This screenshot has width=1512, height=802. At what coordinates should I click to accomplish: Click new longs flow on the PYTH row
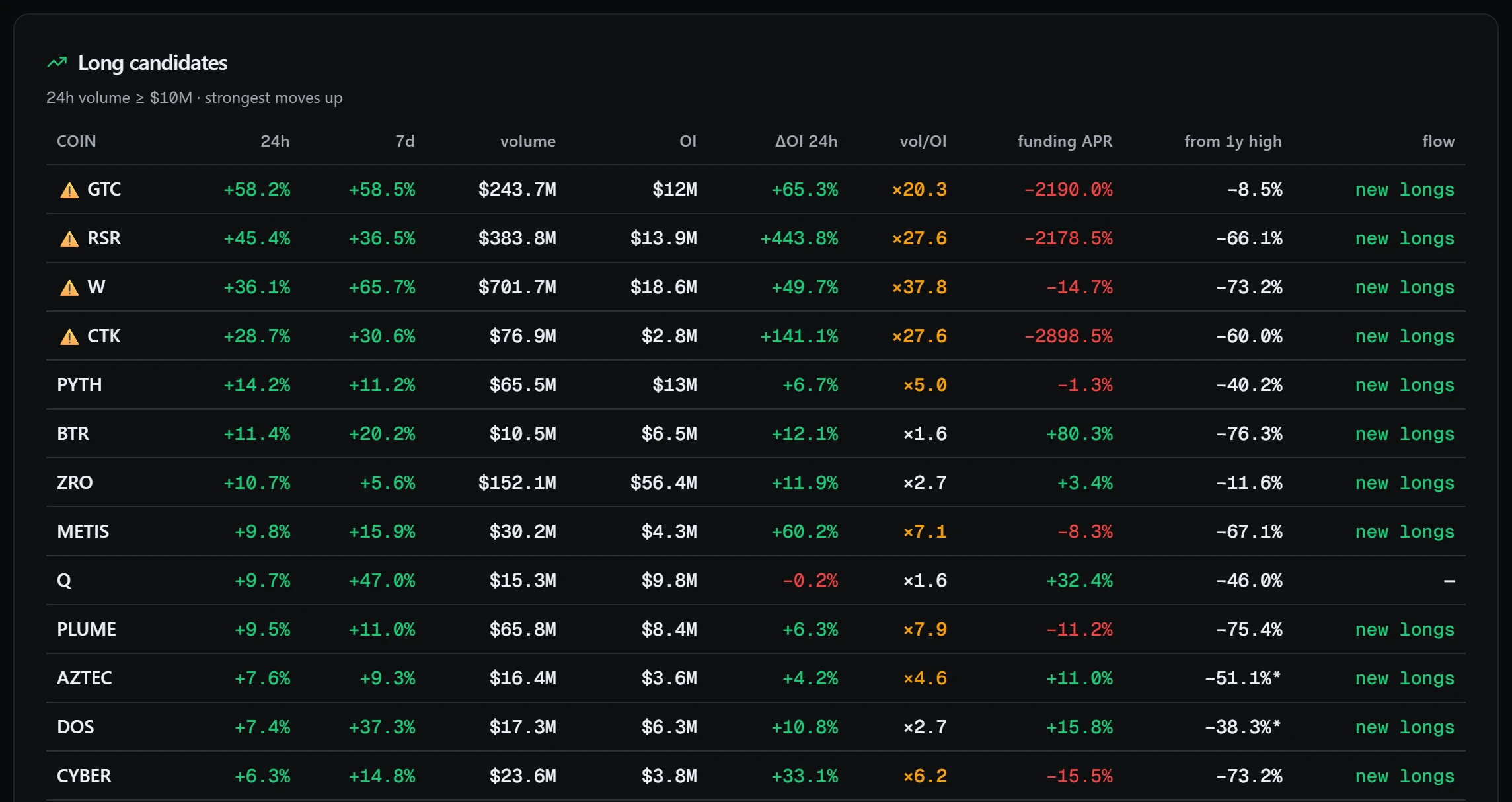[1405, 386]
